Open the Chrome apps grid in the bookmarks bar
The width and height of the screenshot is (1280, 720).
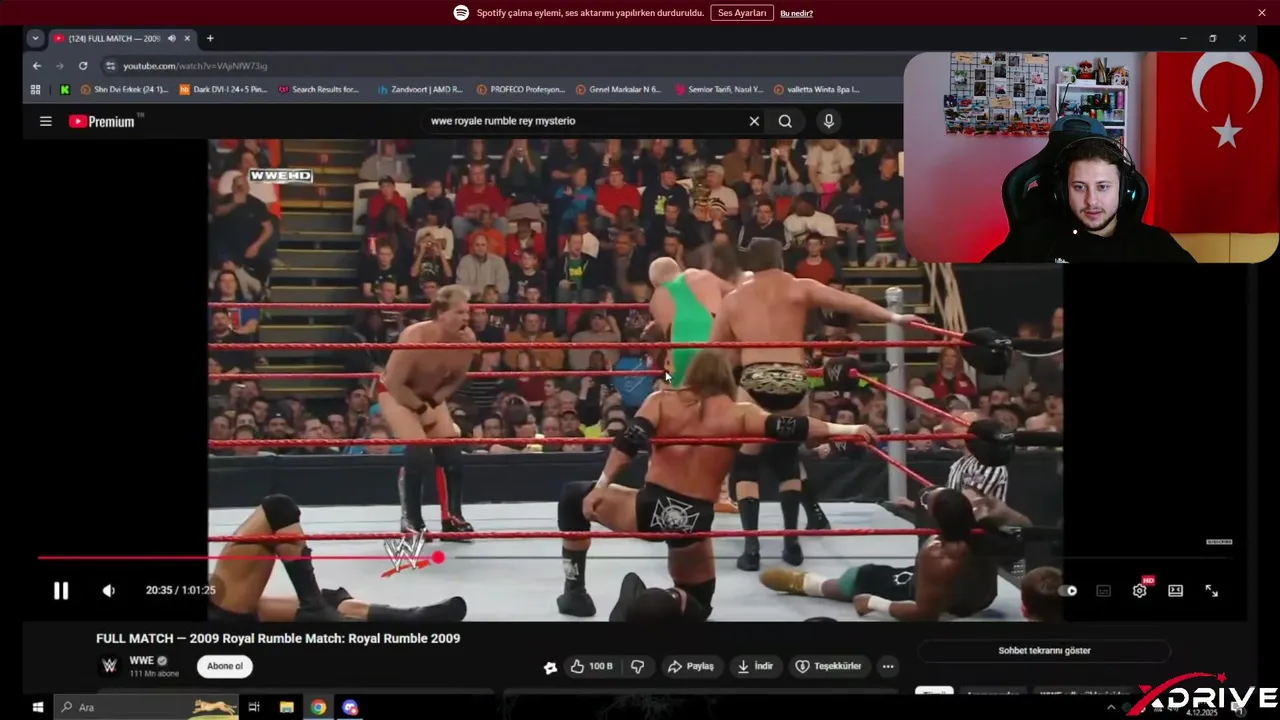(x=36, y=89)
